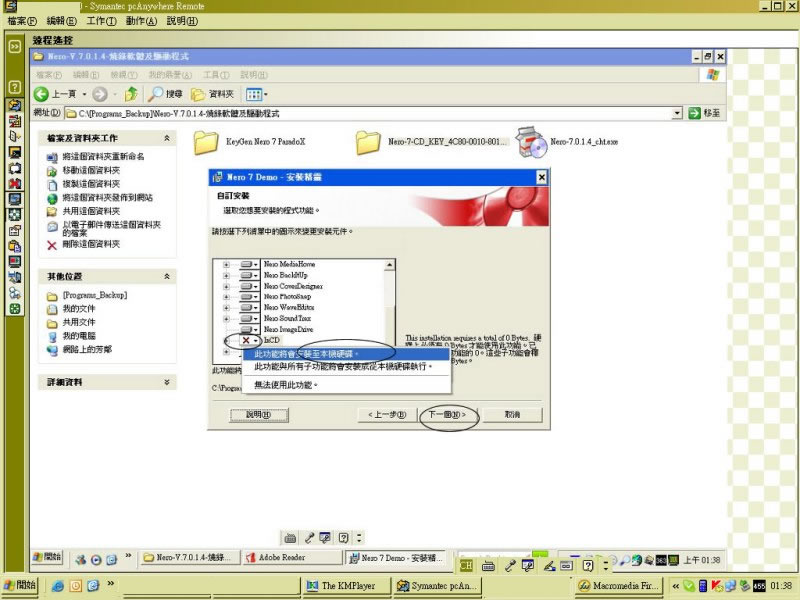Open 網路上的芳鄰 under 其他位置
The height and width of the screenshot is (600, 800).
tap(80, 349)
